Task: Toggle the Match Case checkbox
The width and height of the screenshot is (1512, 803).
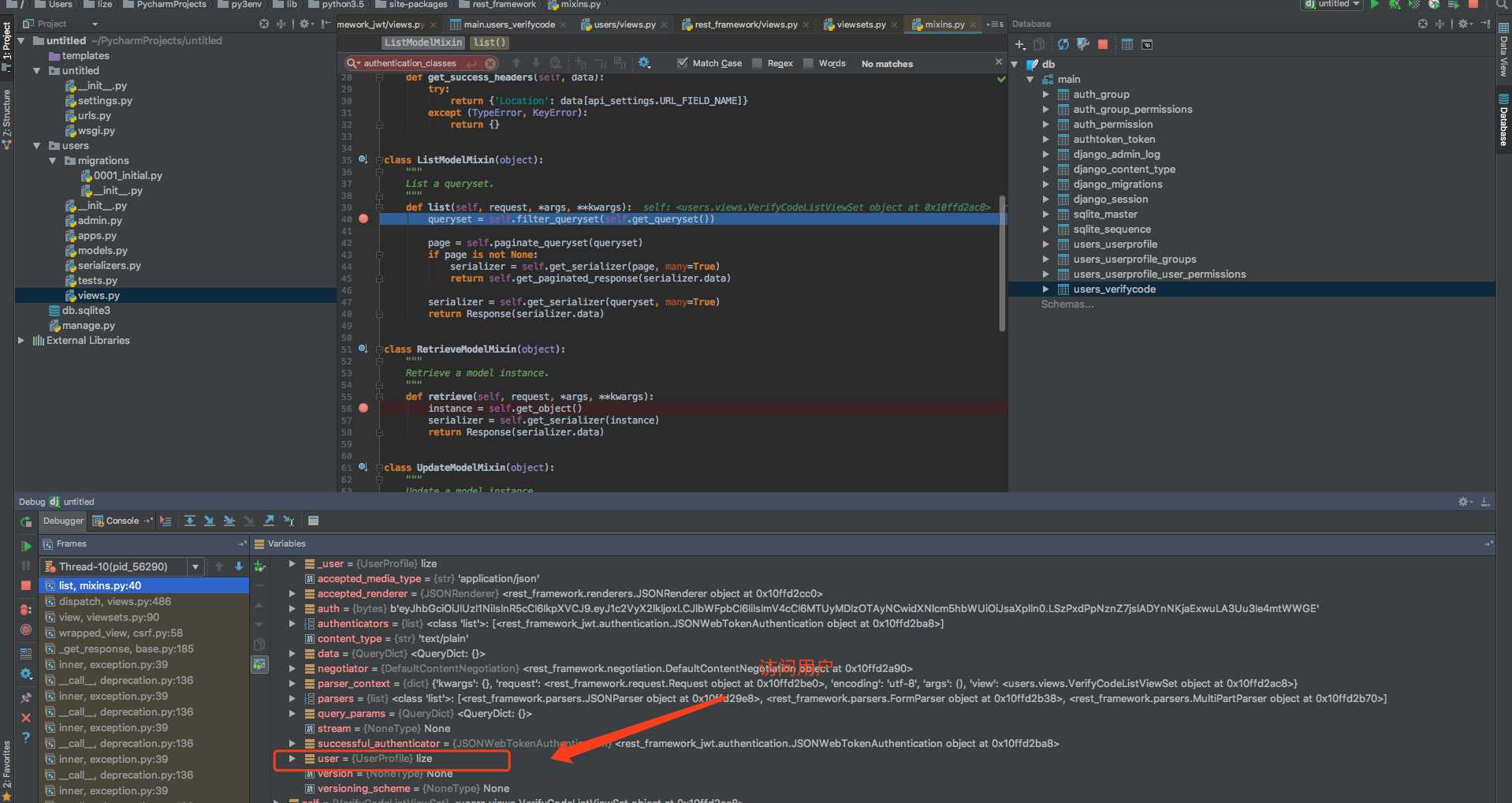Action: pyautogui.click(x=683, y=63)
